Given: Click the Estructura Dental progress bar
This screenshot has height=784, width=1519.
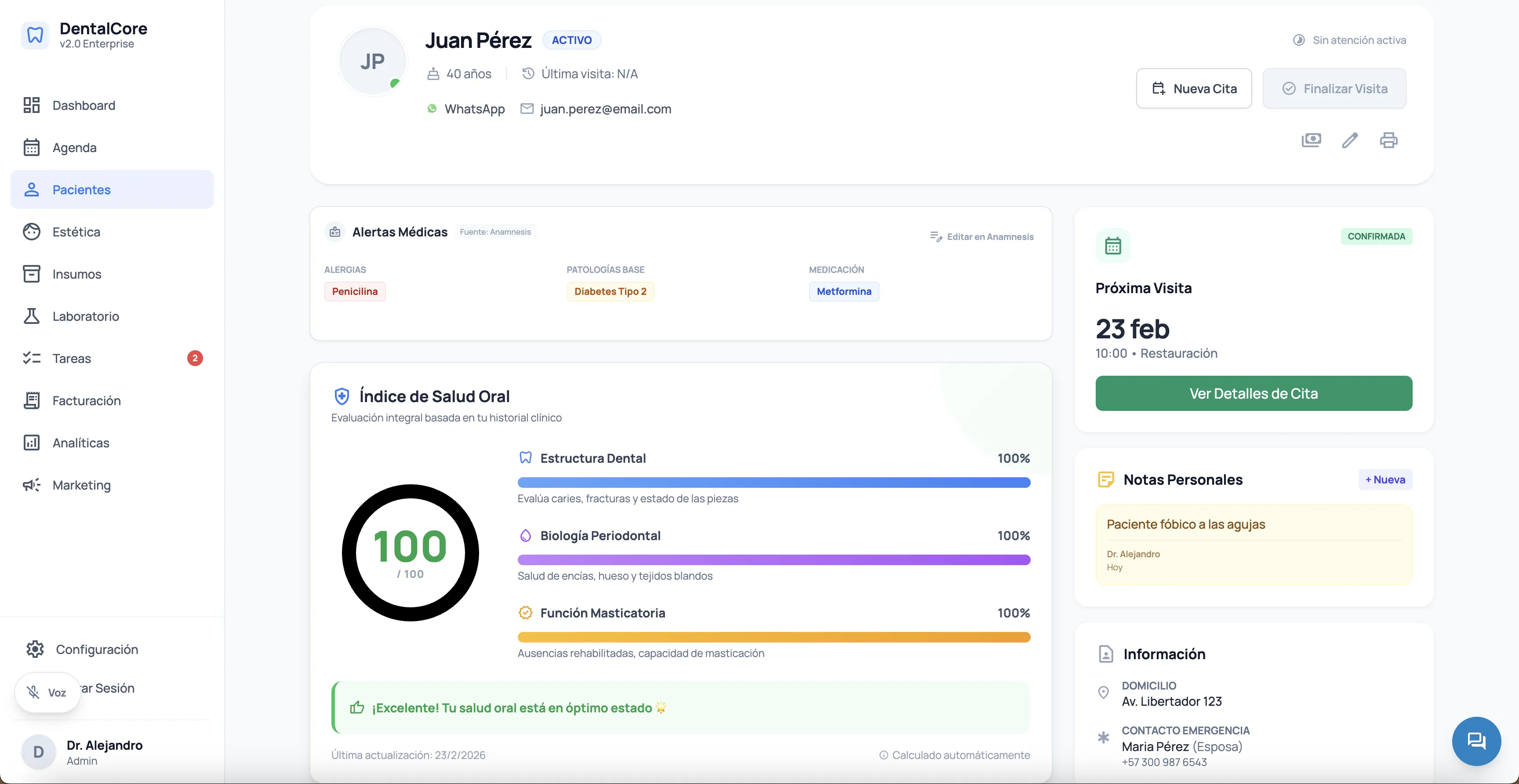Looking at the screenshot, I should (x=774, y=483).
